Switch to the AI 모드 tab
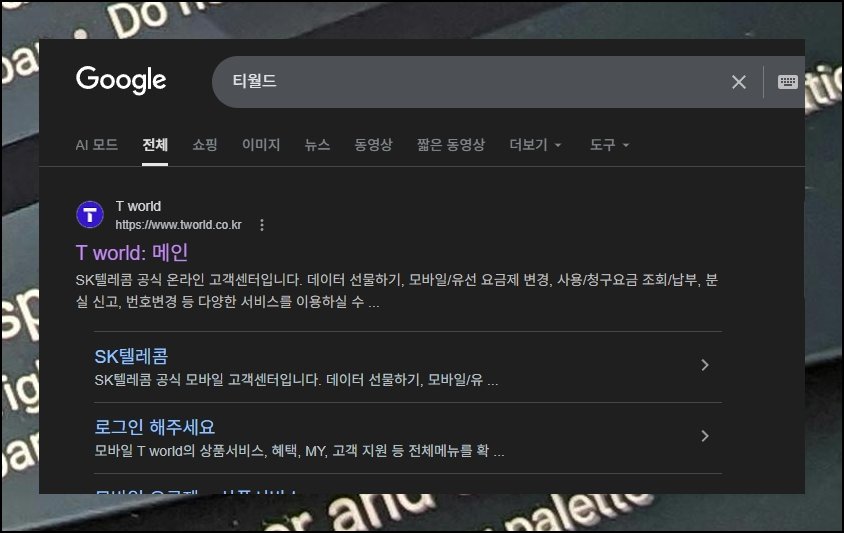This screenshot has height=533, width=844. [x=96, y=145]
